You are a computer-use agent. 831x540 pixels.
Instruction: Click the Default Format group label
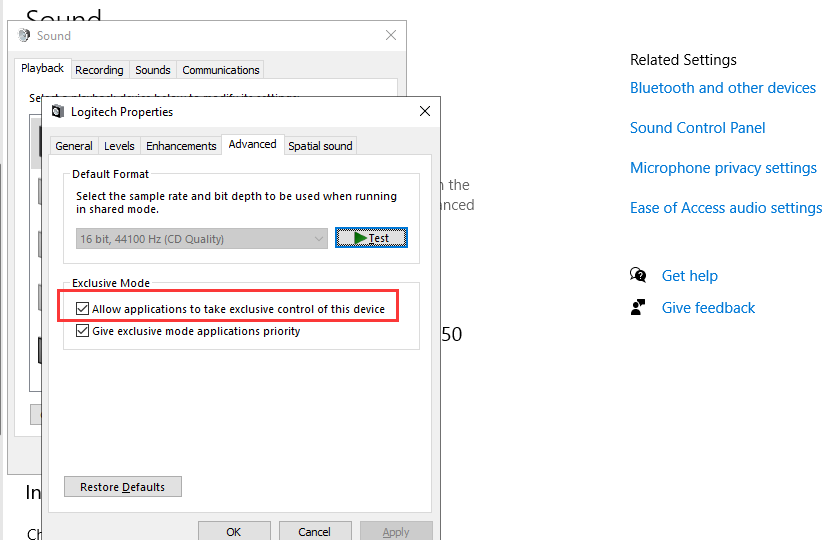pos(110,174)
